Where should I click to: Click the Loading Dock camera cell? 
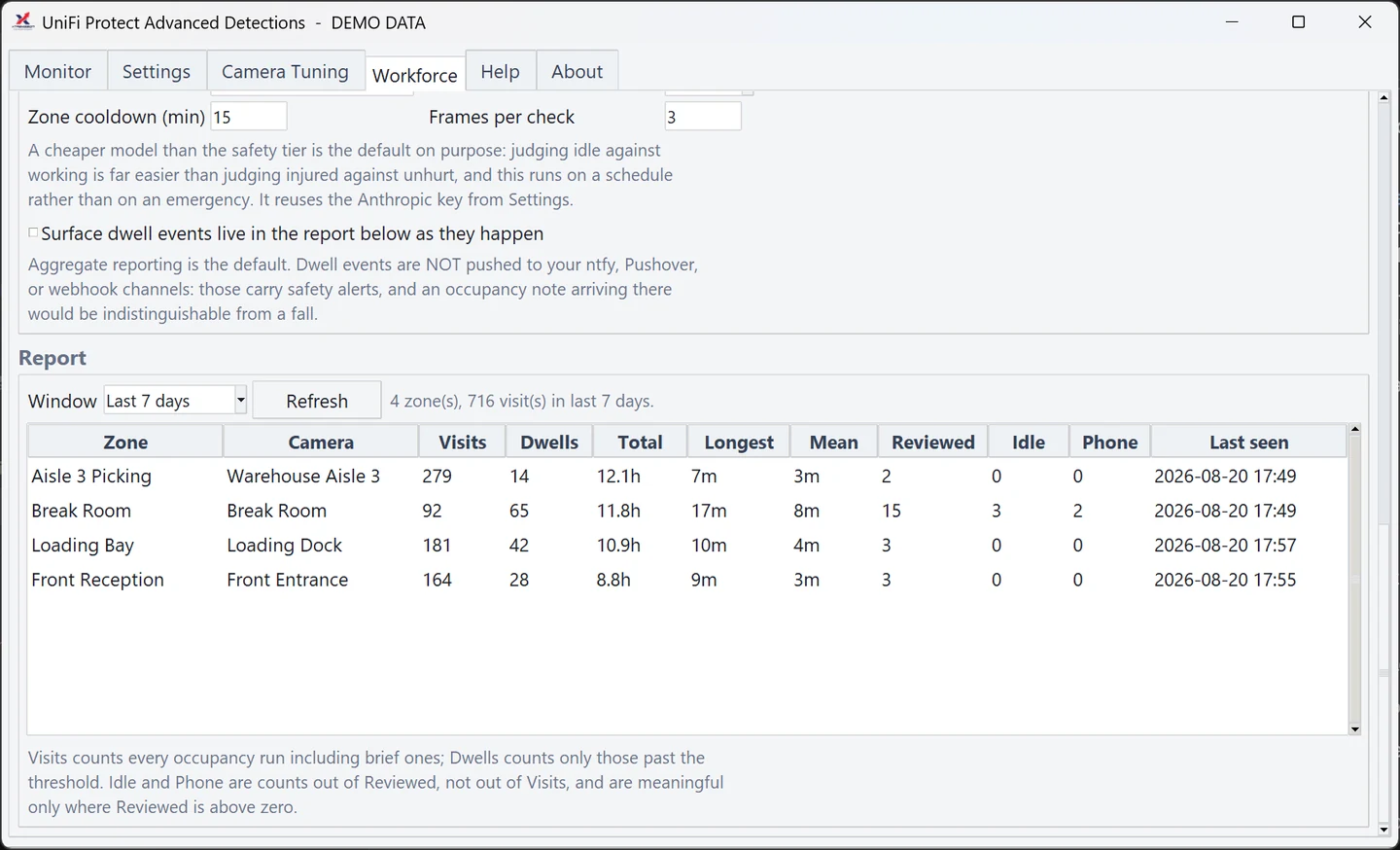tap(285, 546)
